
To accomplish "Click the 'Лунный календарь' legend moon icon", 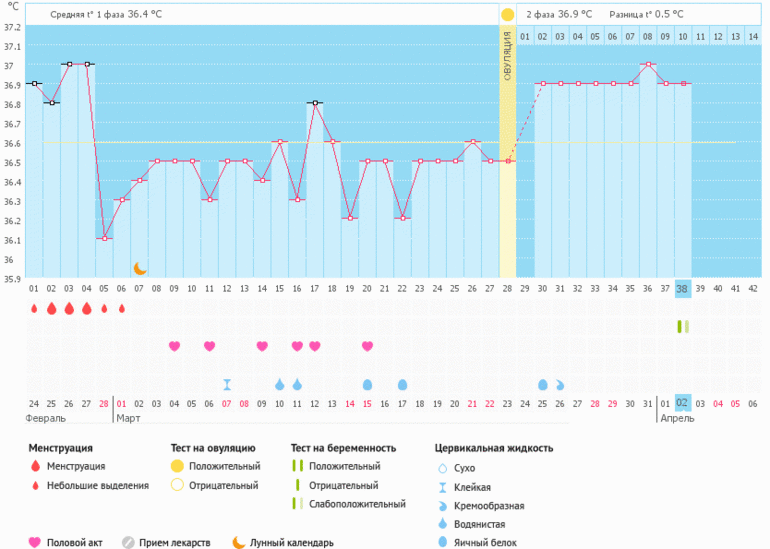I will [x=239, y=542].
